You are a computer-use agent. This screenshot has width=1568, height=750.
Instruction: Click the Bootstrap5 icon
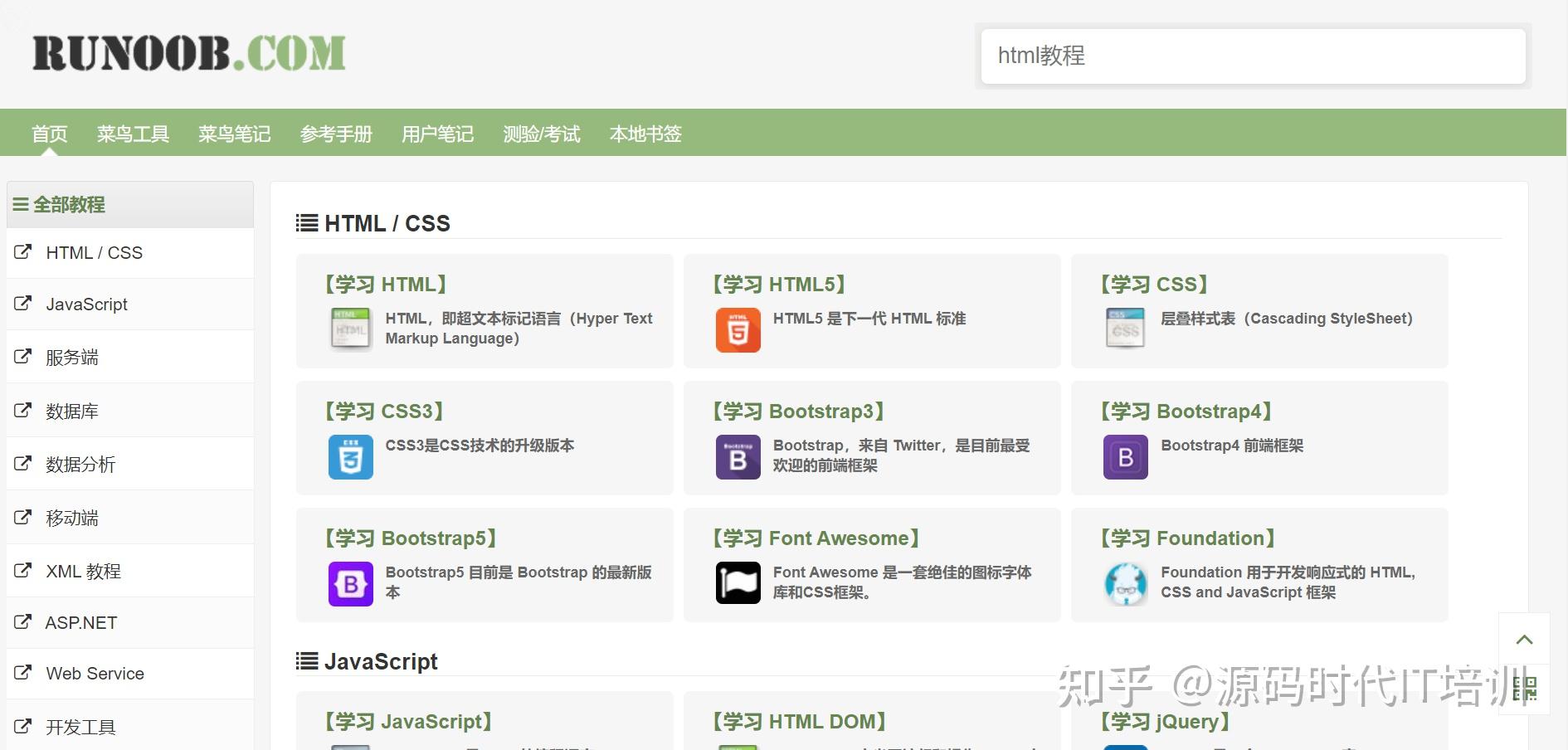coord(350,583)
